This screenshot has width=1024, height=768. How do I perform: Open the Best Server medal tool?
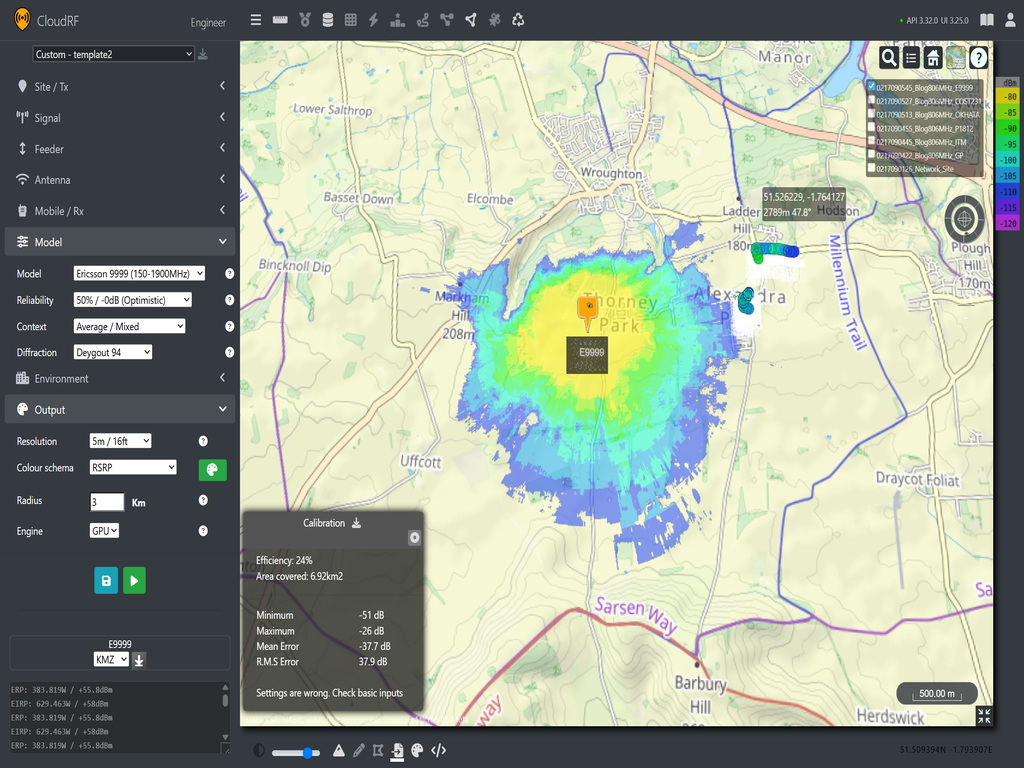pos(304,19)
